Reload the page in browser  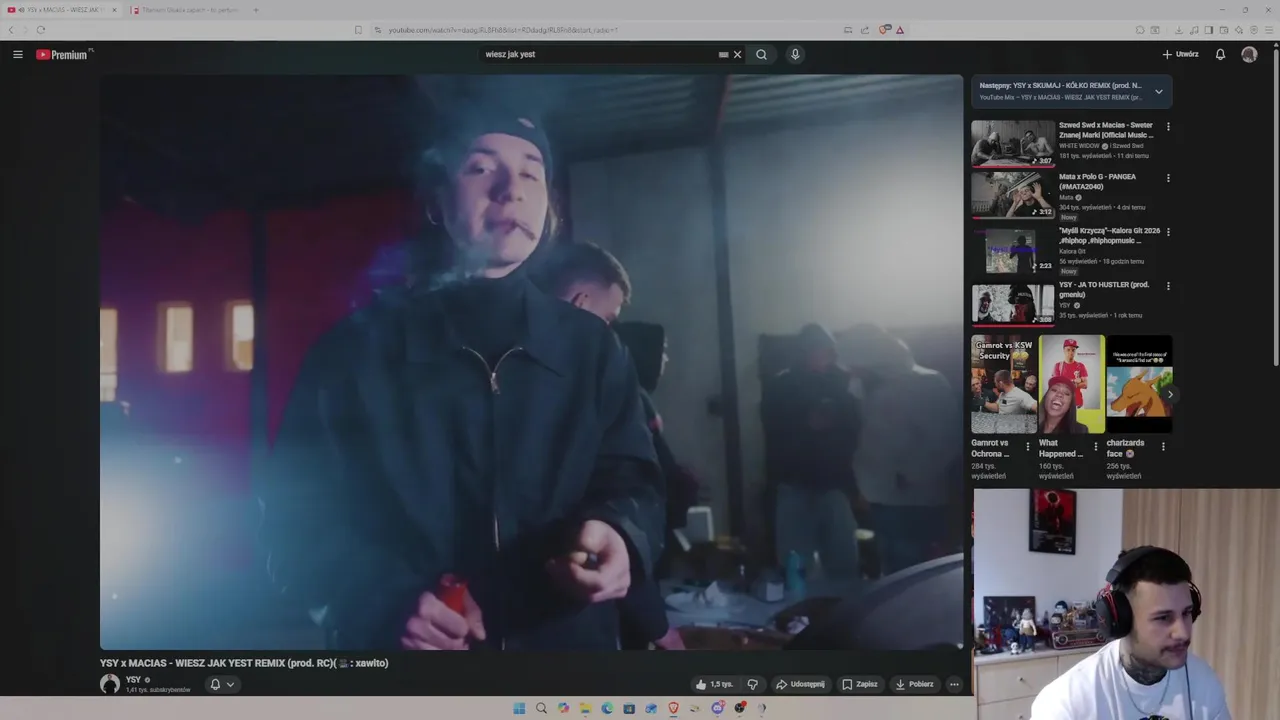tap(40, 30)
